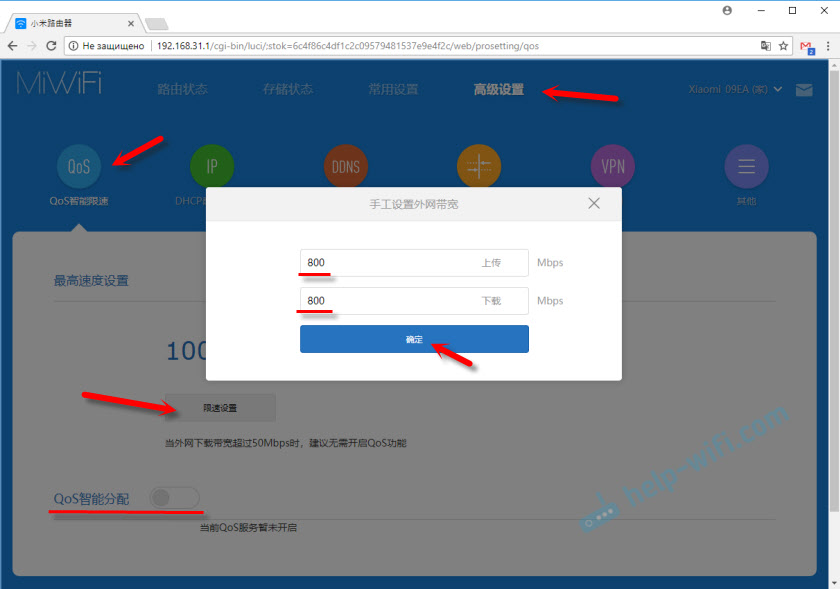Confirm with the blue 确定 button
The image size is (840, 589).
pos(414,339)
